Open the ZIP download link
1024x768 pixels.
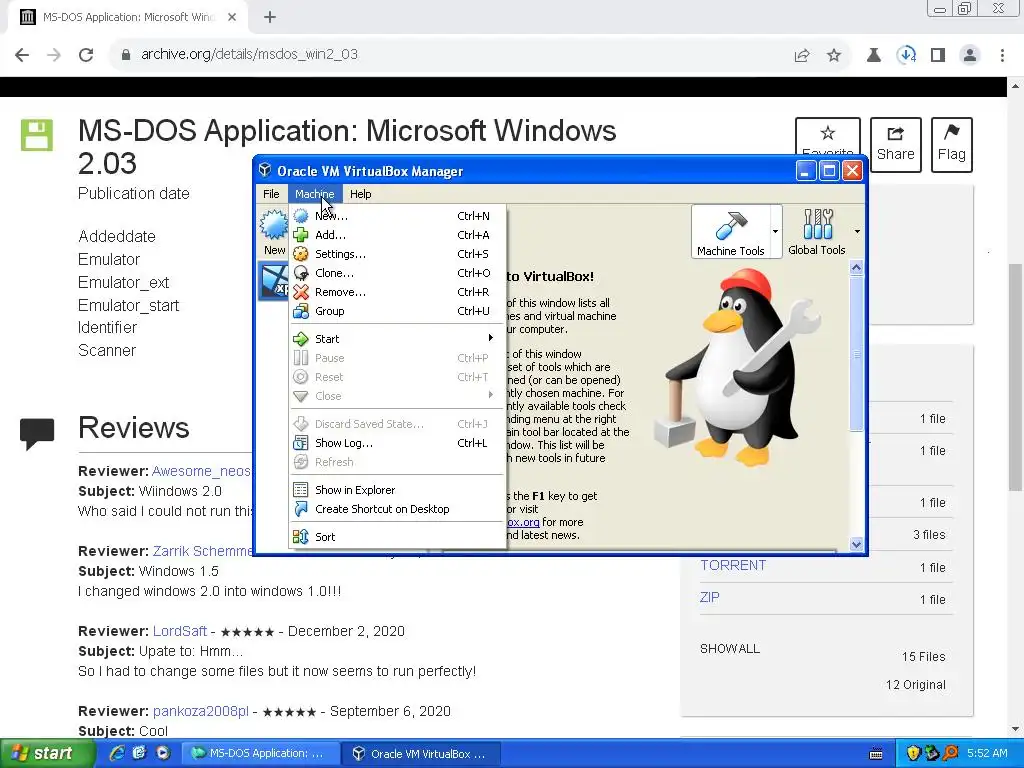click(709, 598)
